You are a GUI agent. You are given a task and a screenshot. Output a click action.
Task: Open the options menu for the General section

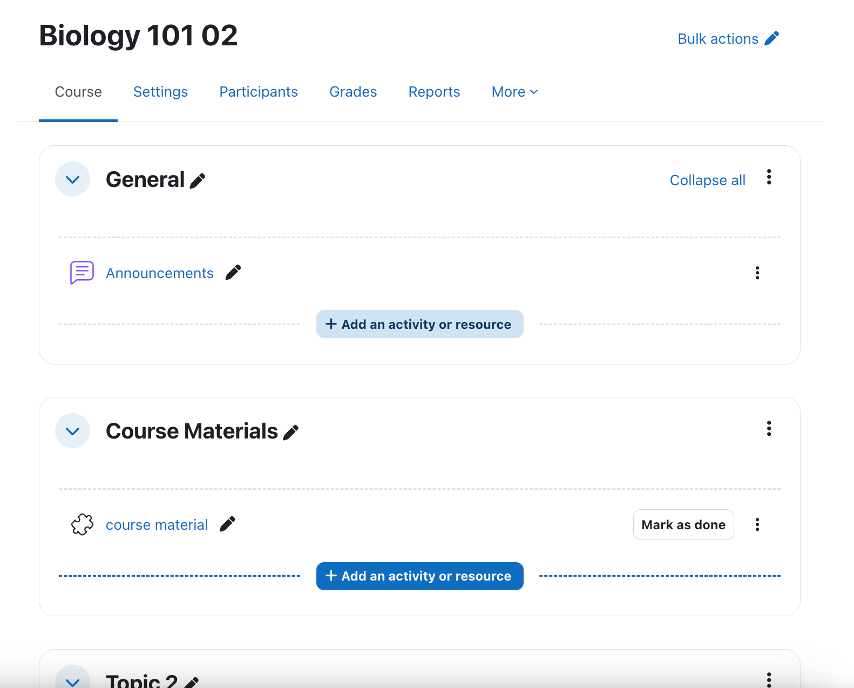pyautogui.click(x=769, y=177)
